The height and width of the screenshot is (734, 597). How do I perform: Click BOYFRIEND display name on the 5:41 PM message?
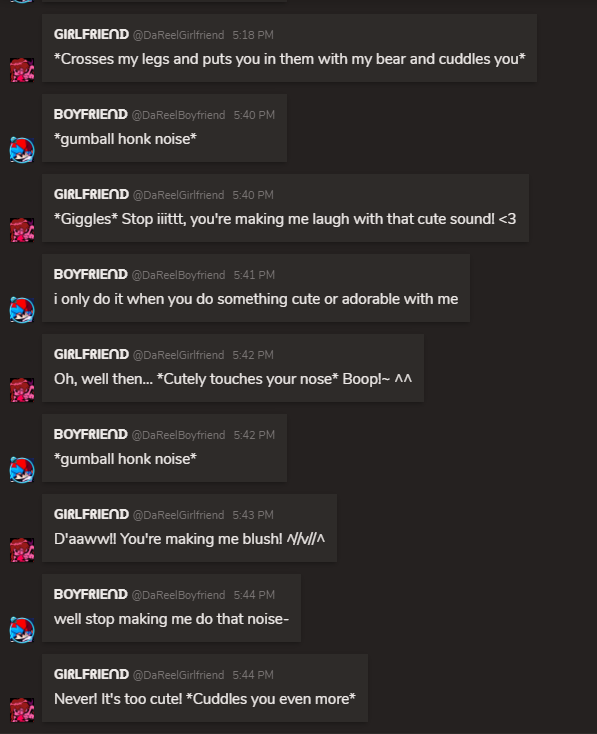click(91, 274)
